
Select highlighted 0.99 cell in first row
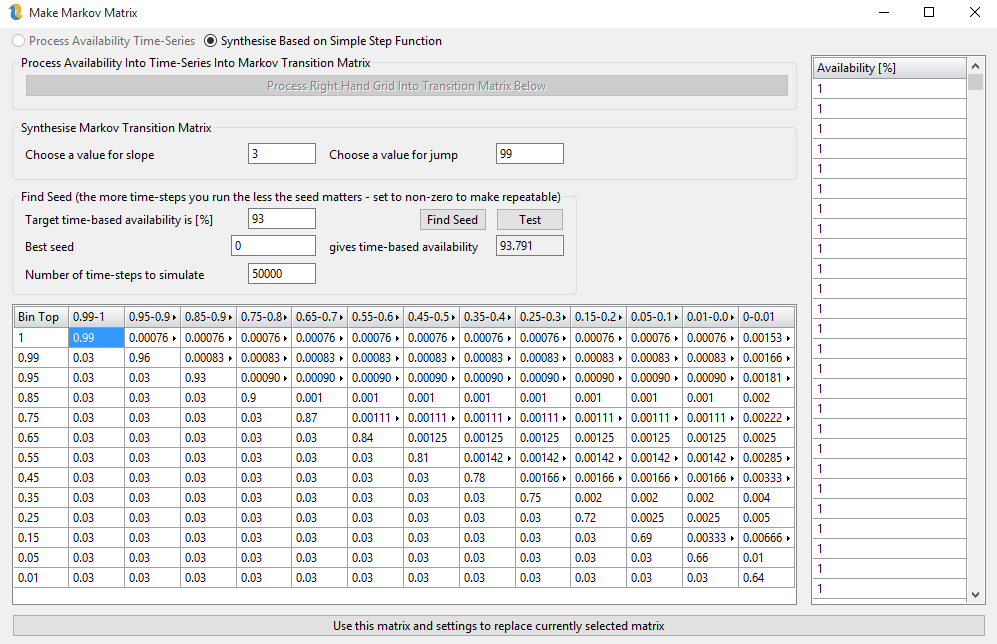[96, 338]
